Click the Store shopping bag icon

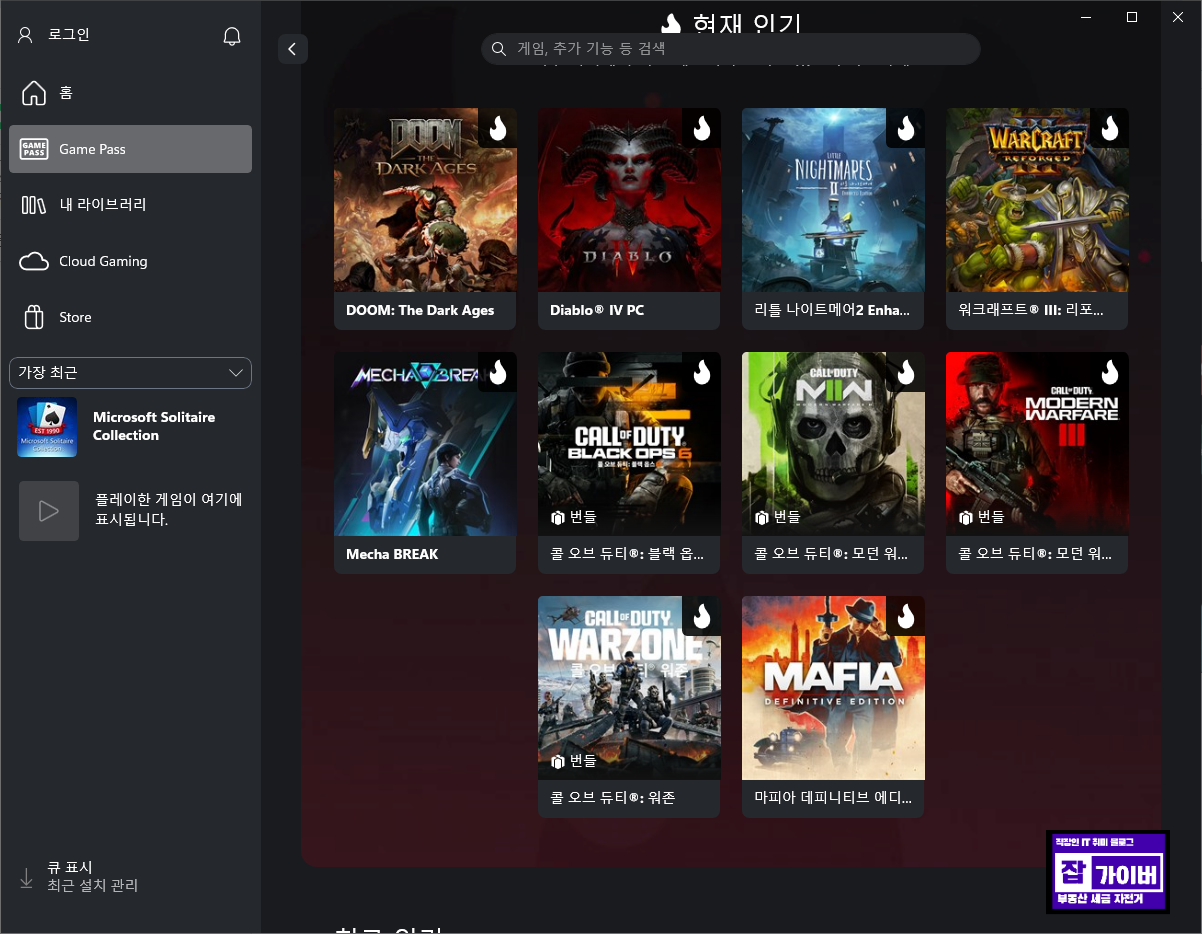(x=34, y=318)
